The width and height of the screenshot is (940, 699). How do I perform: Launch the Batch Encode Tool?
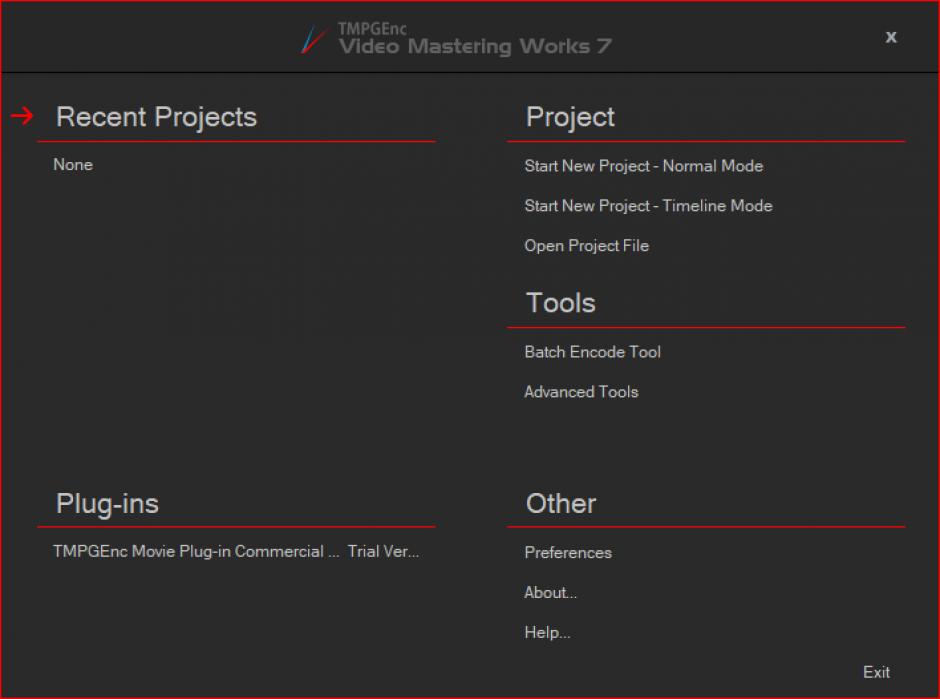pos(592,352)
